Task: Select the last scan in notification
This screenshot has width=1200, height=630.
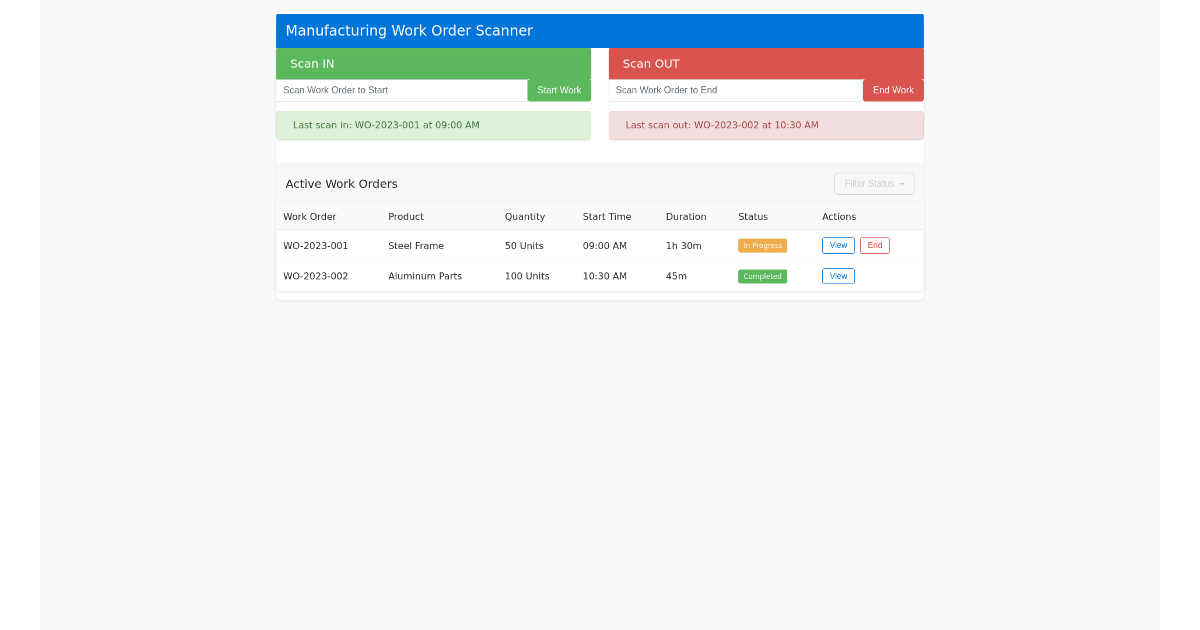Action: coord(433,125)
